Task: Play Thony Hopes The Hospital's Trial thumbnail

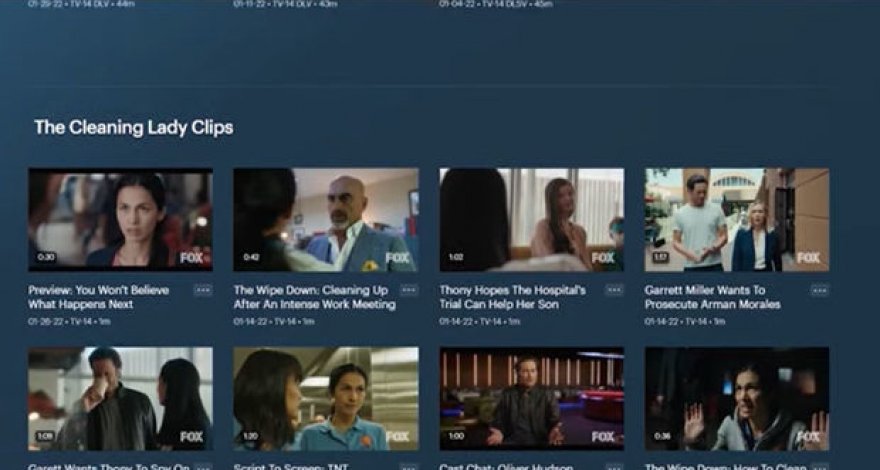Action: coord(531,219)
